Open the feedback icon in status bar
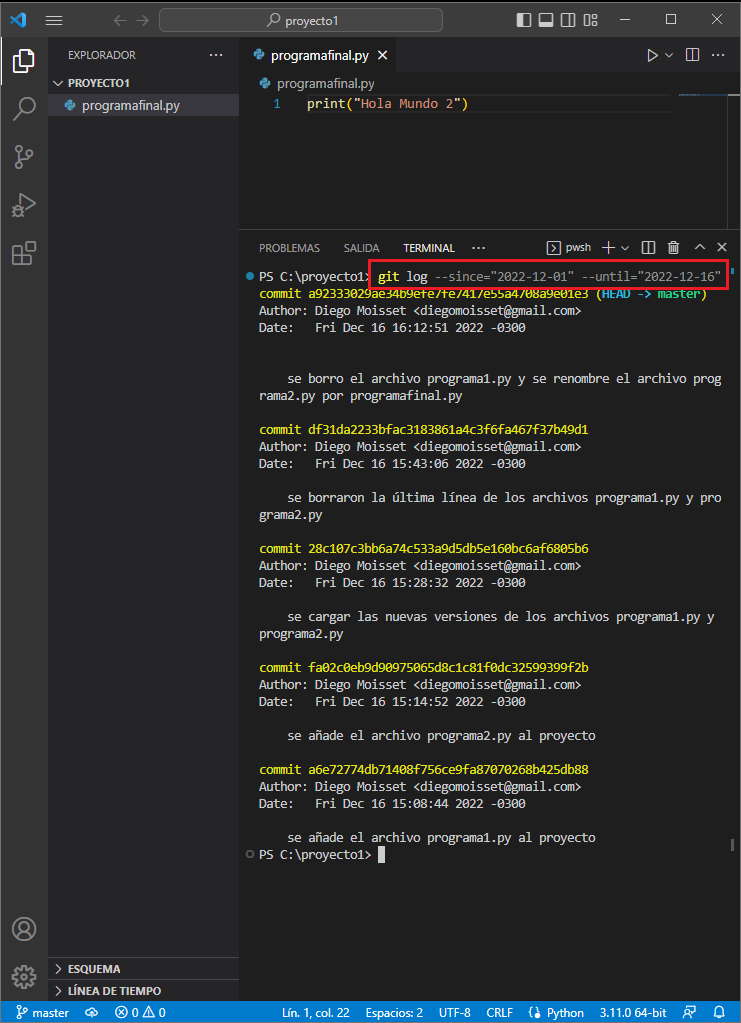The height and width of the screenshot is (1023, 741). 689,1013
